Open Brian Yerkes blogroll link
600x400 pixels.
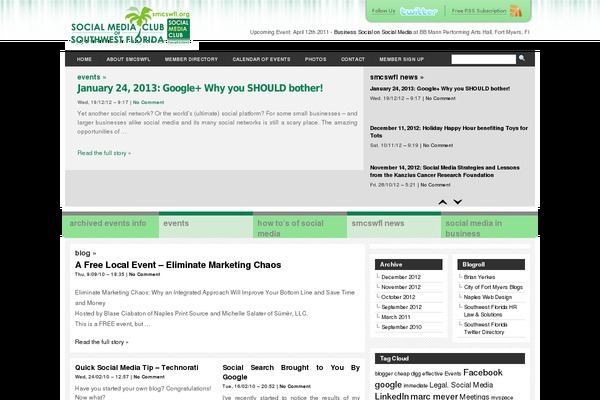[479, 277]
